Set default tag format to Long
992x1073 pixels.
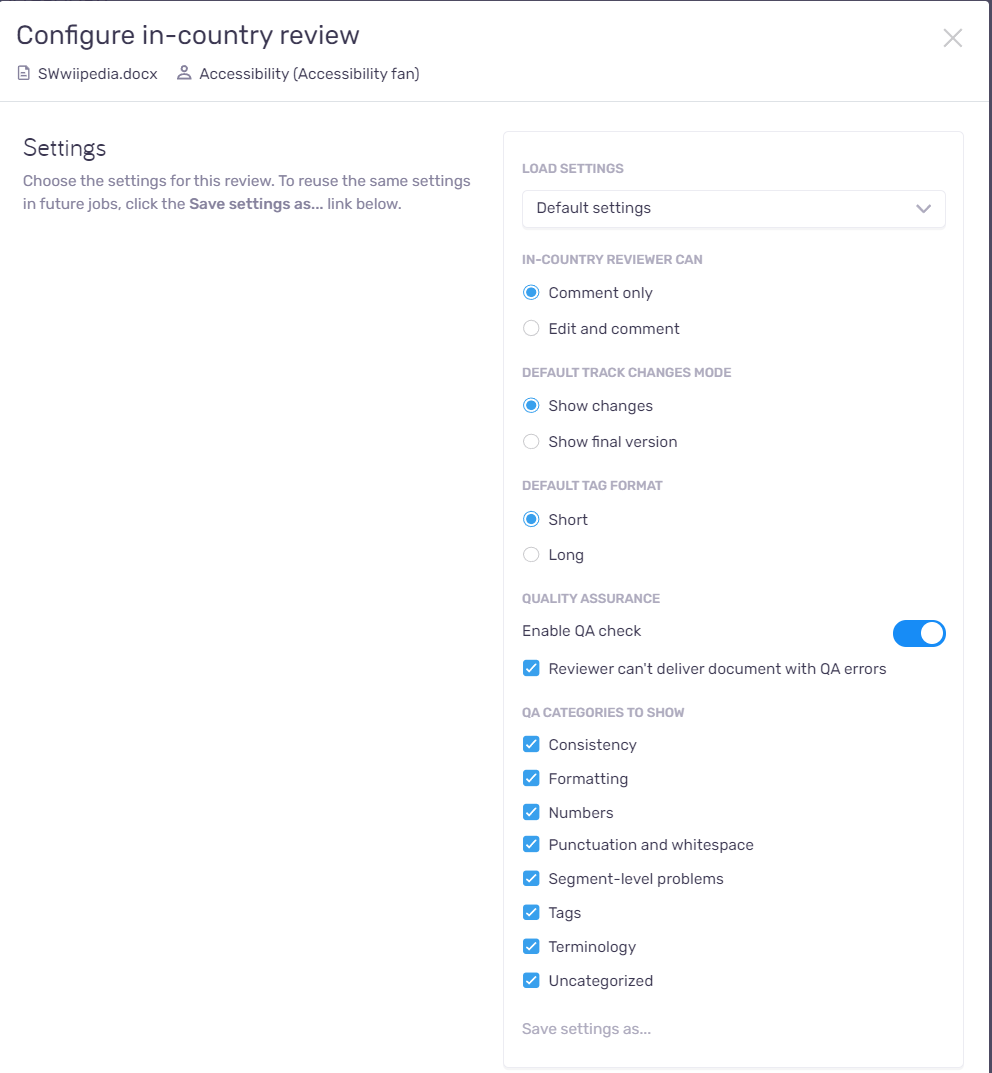[x=531, y=554]
